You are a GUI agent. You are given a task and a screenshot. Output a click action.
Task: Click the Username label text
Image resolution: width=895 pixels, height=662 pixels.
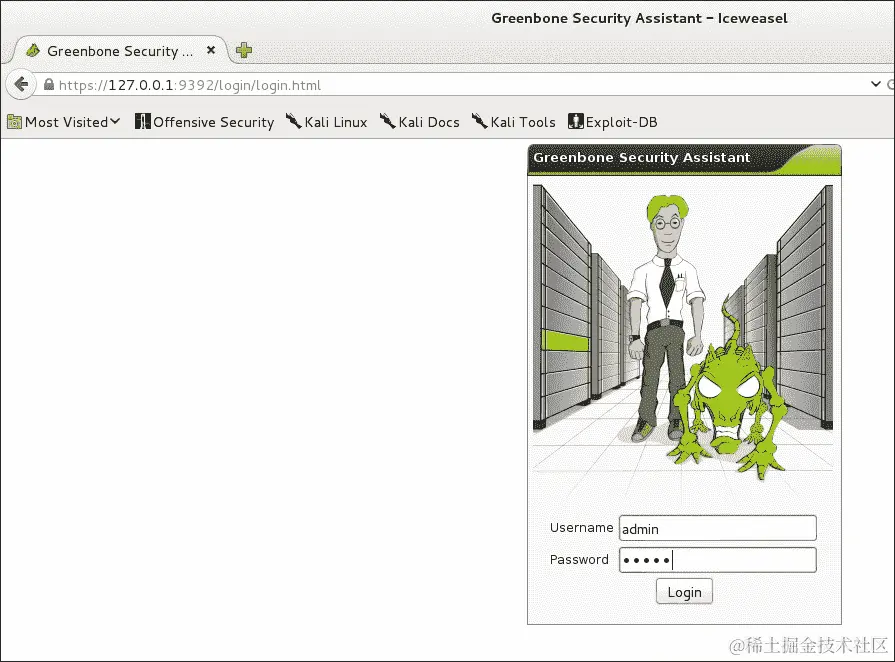[x=582, y=528]
